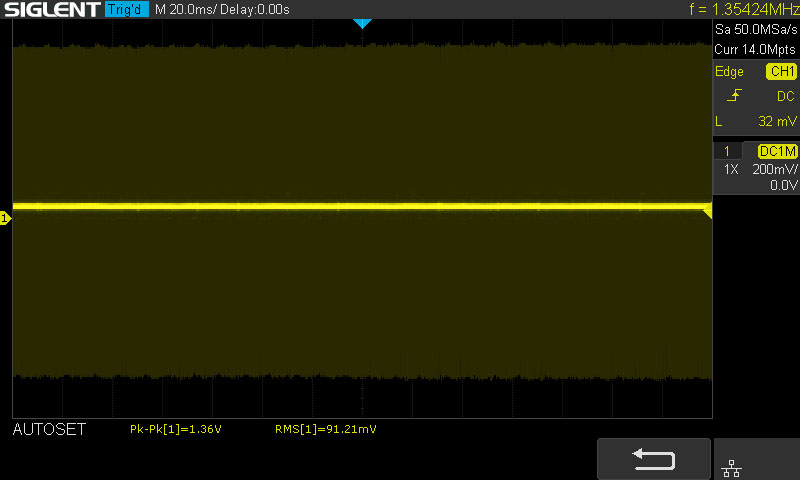800x480 pixels.
Task: Click the AUTOSET label
Action: pyautogui.click(x=49, y=430)
